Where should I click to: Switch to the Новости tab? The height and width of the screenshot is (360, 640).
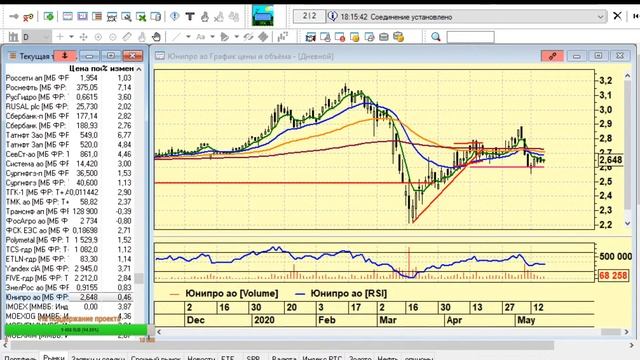tap(201, 358)
